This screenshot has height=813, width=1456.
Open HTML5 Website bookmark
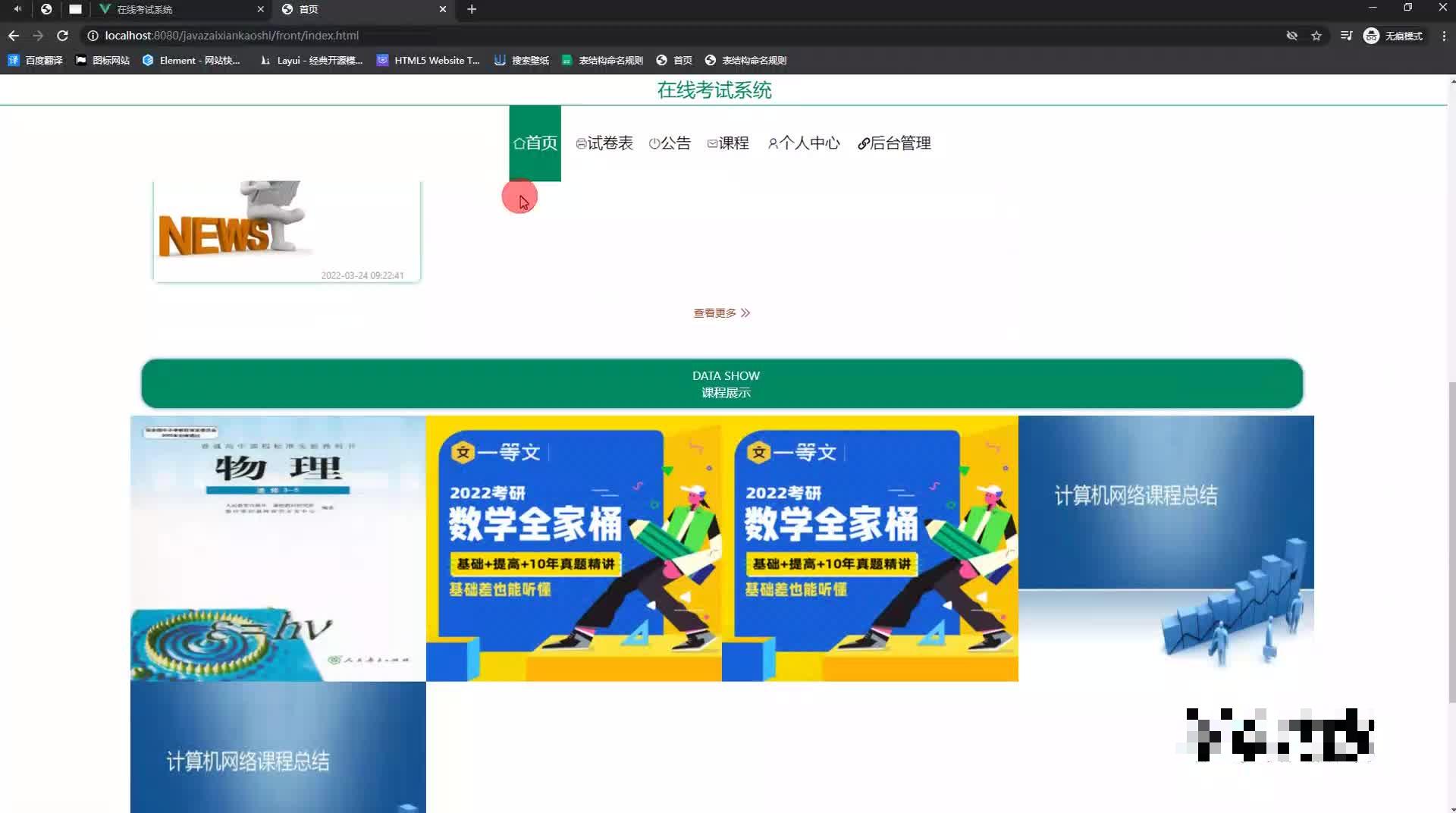[428, 60]
